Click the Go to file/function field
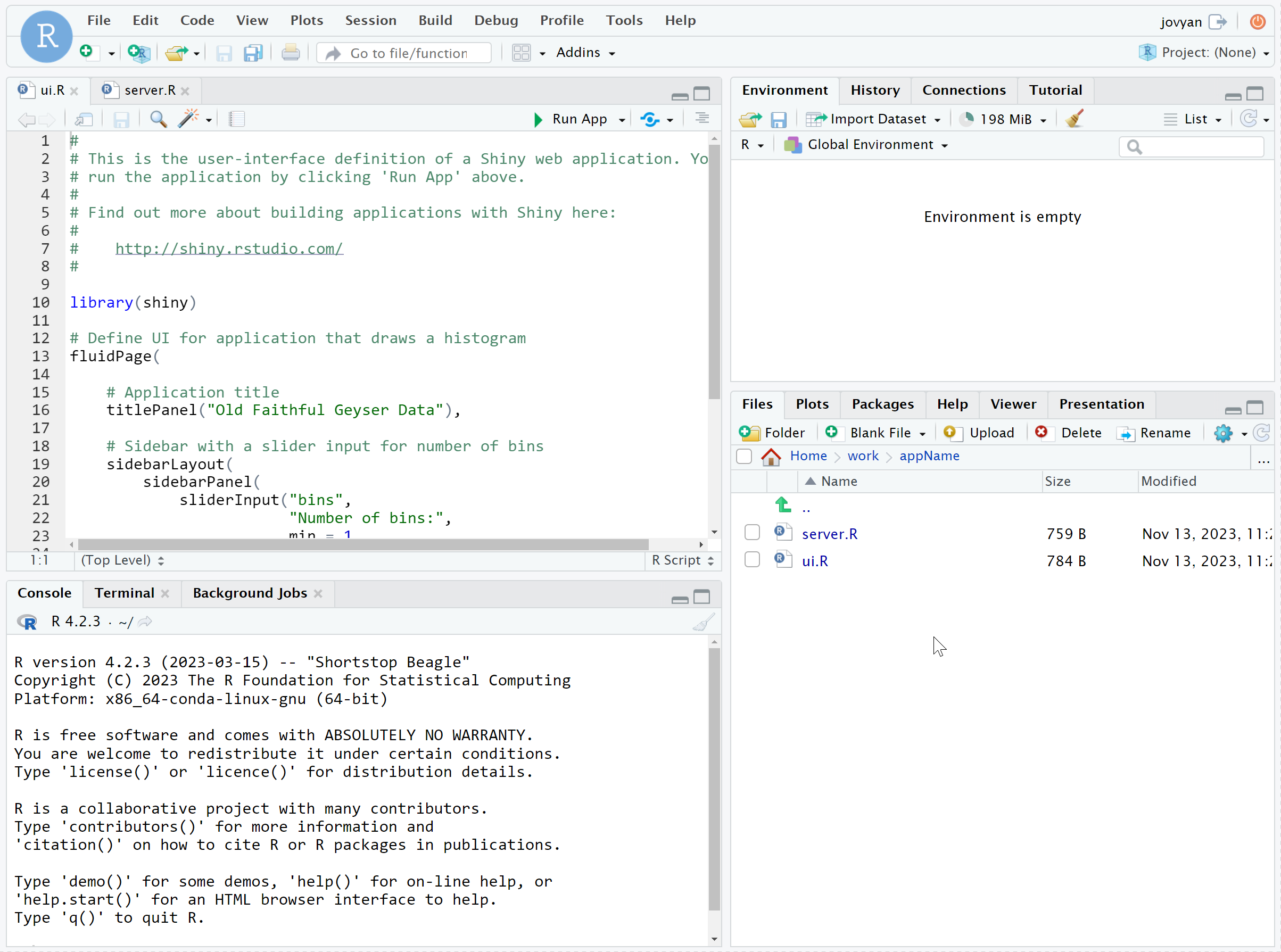Screen dimensions: 1281x952 click(404, 53)
